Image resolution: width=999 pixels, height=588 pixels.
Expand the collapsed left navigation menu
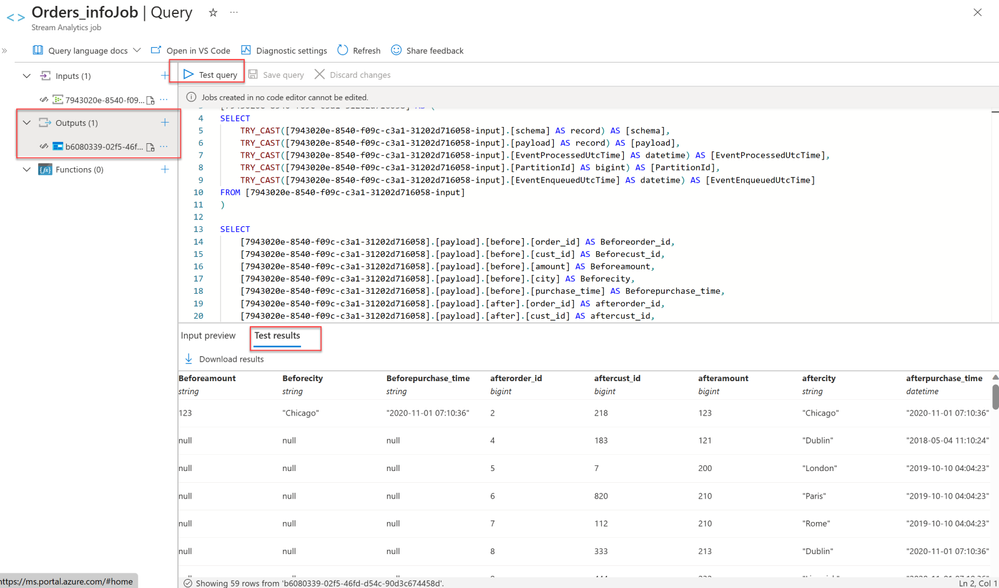[x=4, y=50]
